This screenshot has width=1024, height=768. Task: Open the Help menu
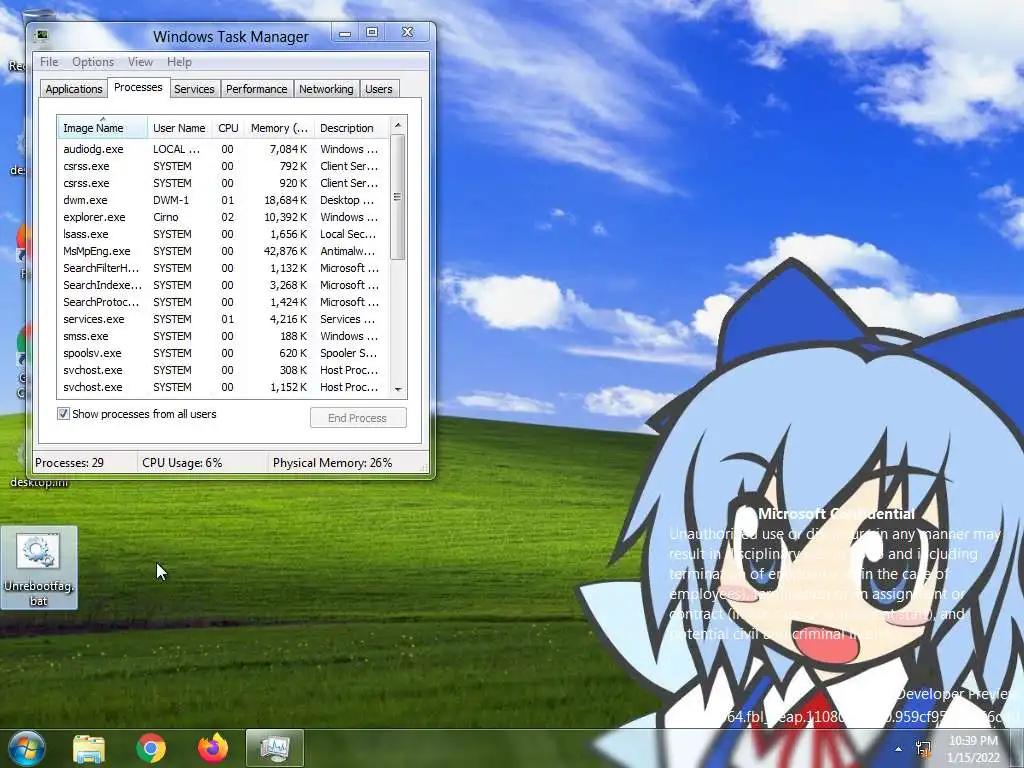pyautogui.click(x=179, y=62)
